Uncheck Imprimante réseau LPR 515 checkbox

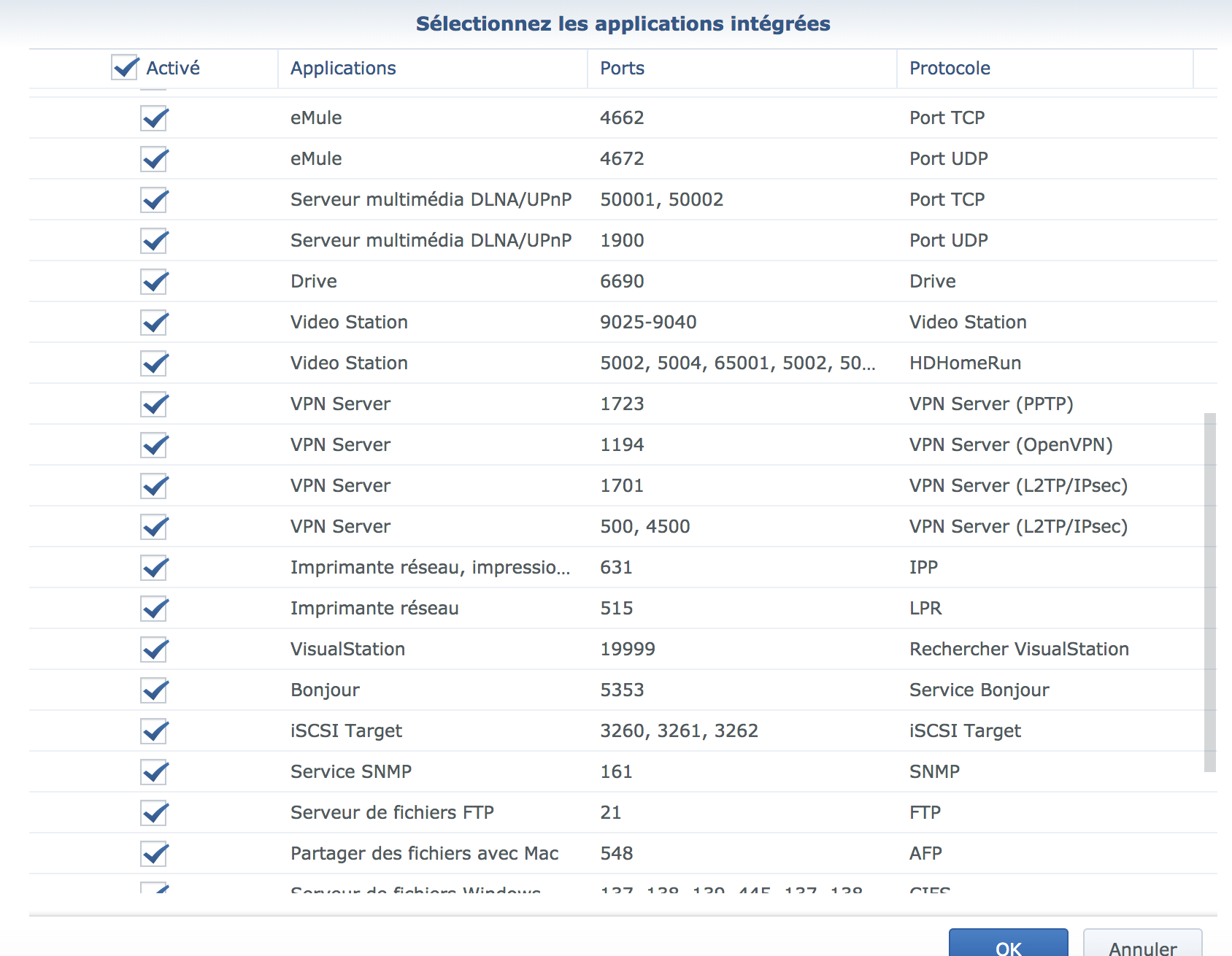(x=155, y=609)
